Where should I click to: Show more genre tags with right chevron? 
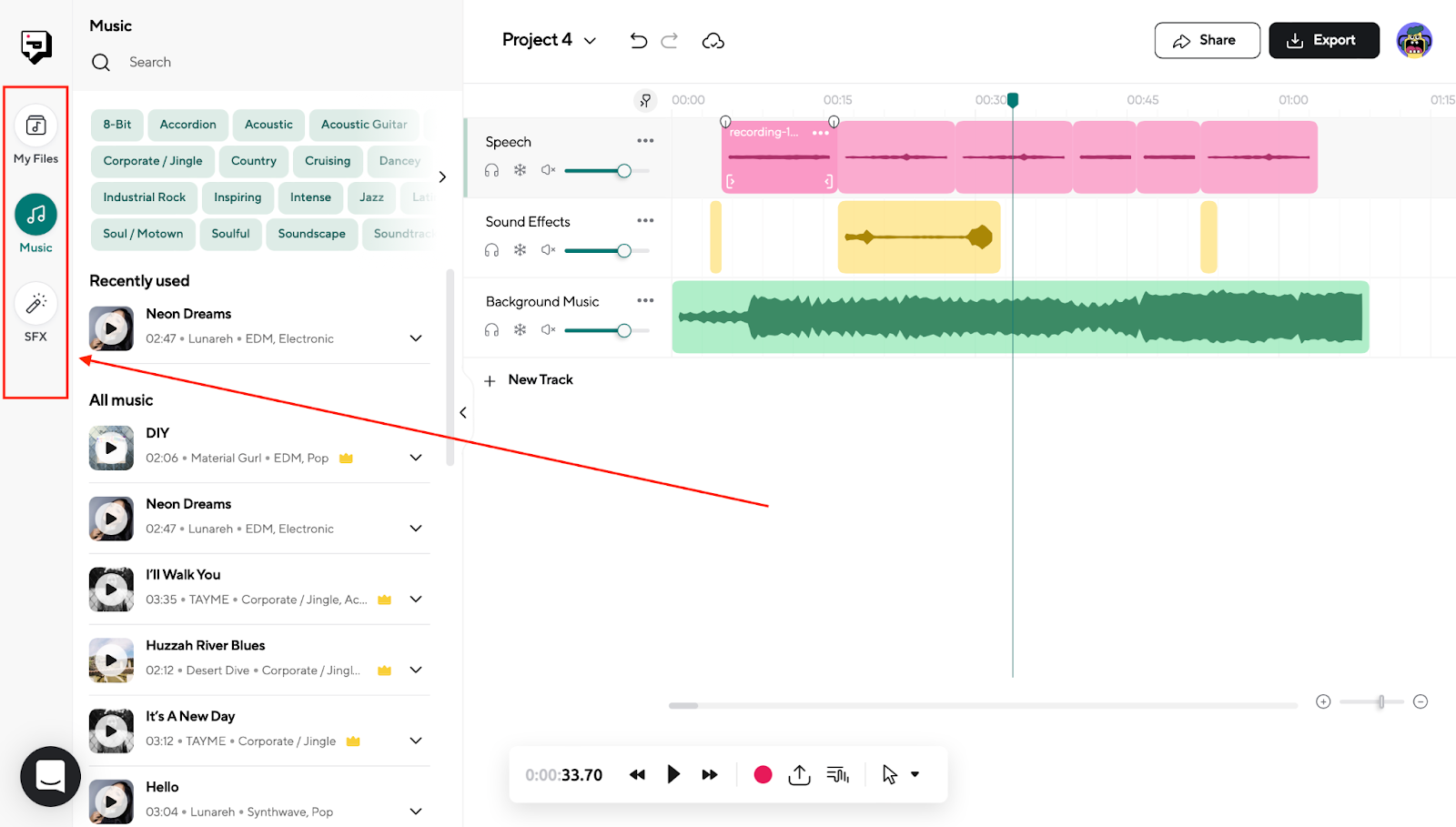[442, 177]
